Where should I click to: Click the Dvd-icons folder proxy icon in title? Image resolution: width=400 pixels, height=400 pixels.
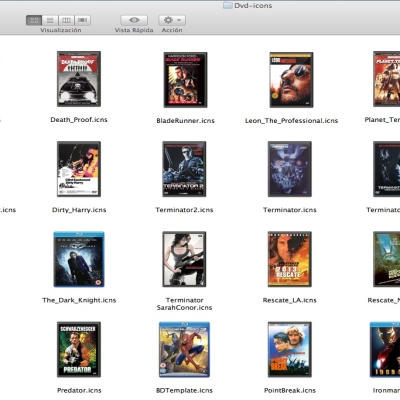(x=228, y=5)
